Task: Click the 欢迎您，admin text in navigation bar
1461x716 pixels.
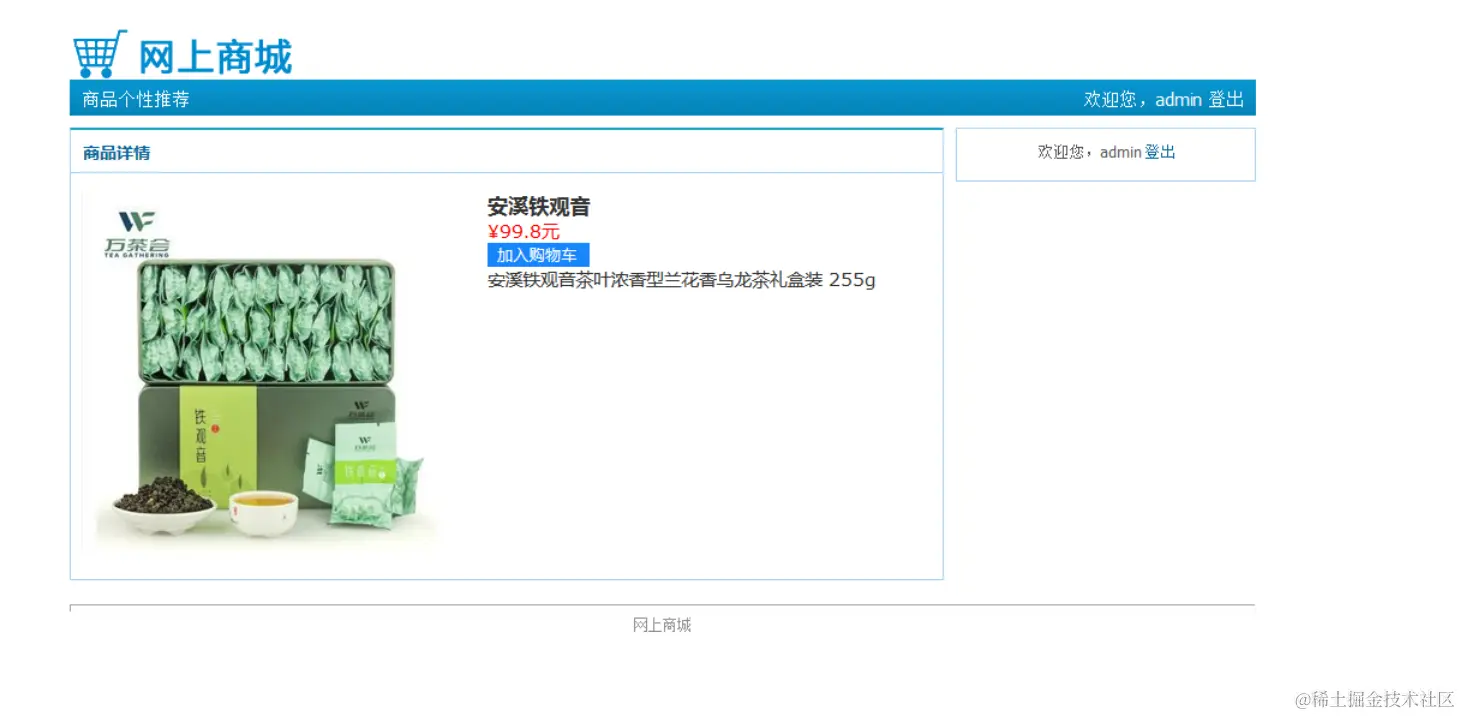Action: pyautogui.click(x=1142, y=99)
